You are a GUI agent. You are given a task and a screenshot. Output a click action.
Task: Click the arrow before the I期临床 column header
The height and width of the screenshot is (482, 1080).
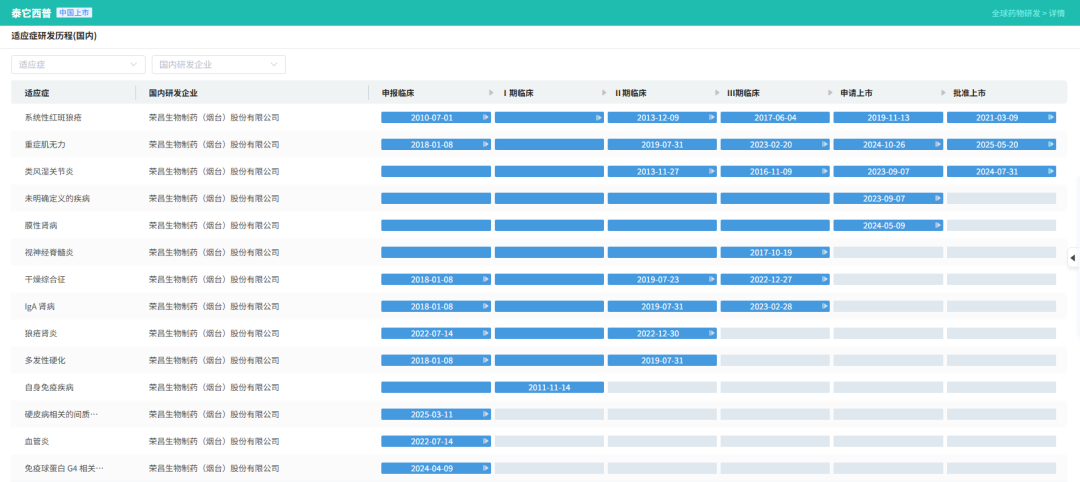(491, 93)
